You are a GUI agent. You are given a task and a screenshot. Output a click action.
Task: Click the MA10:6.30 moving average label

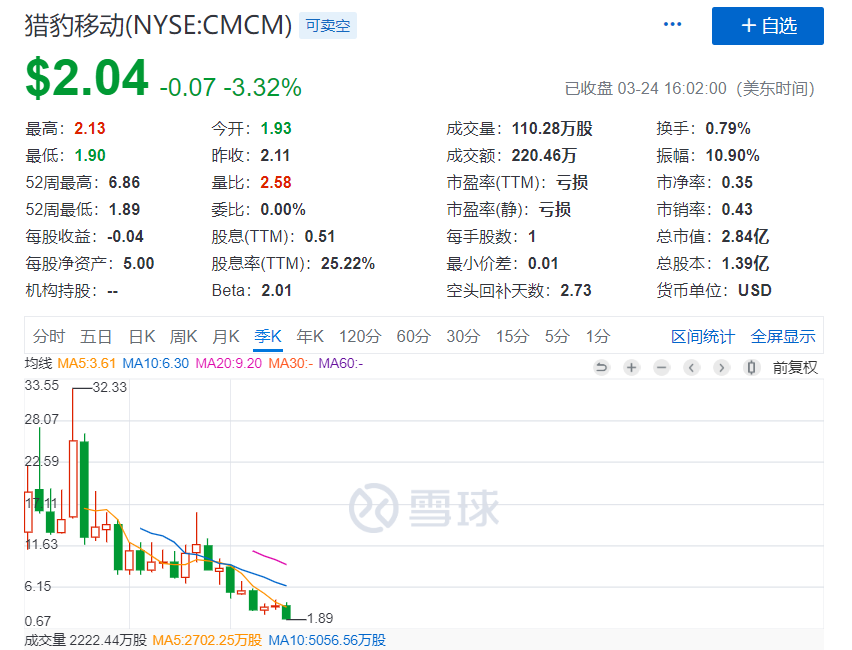(155, 363)
